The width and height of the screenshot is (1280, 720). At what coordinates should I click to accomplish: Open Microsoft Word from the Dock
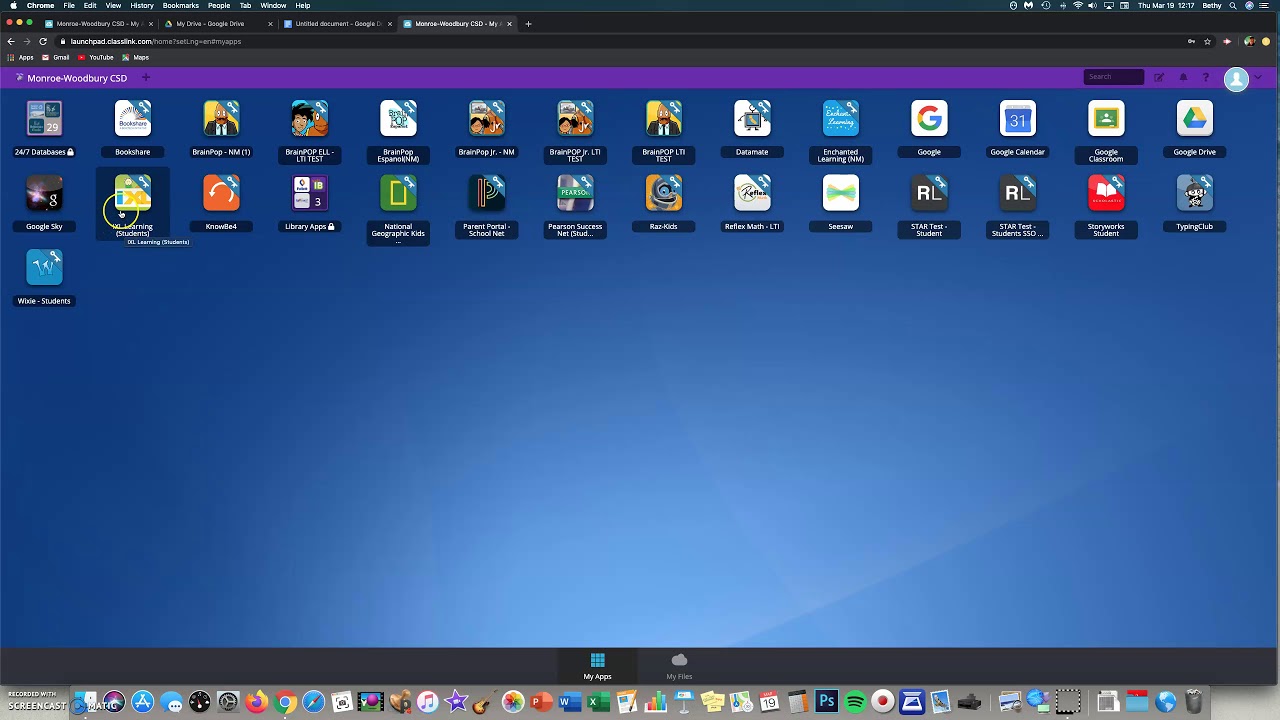(569, 702)
